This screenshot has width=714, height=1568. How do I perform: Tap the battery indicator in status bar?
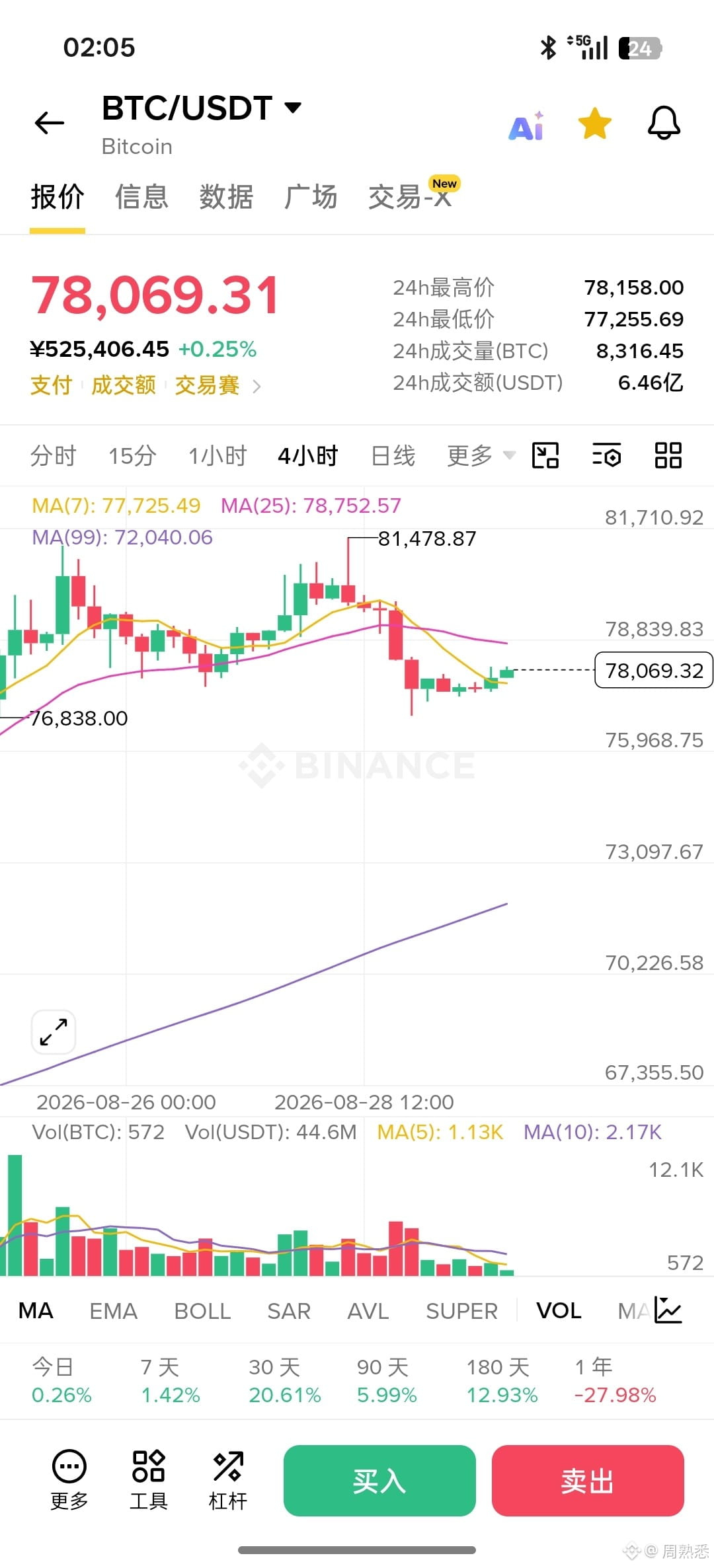point(640,48)
